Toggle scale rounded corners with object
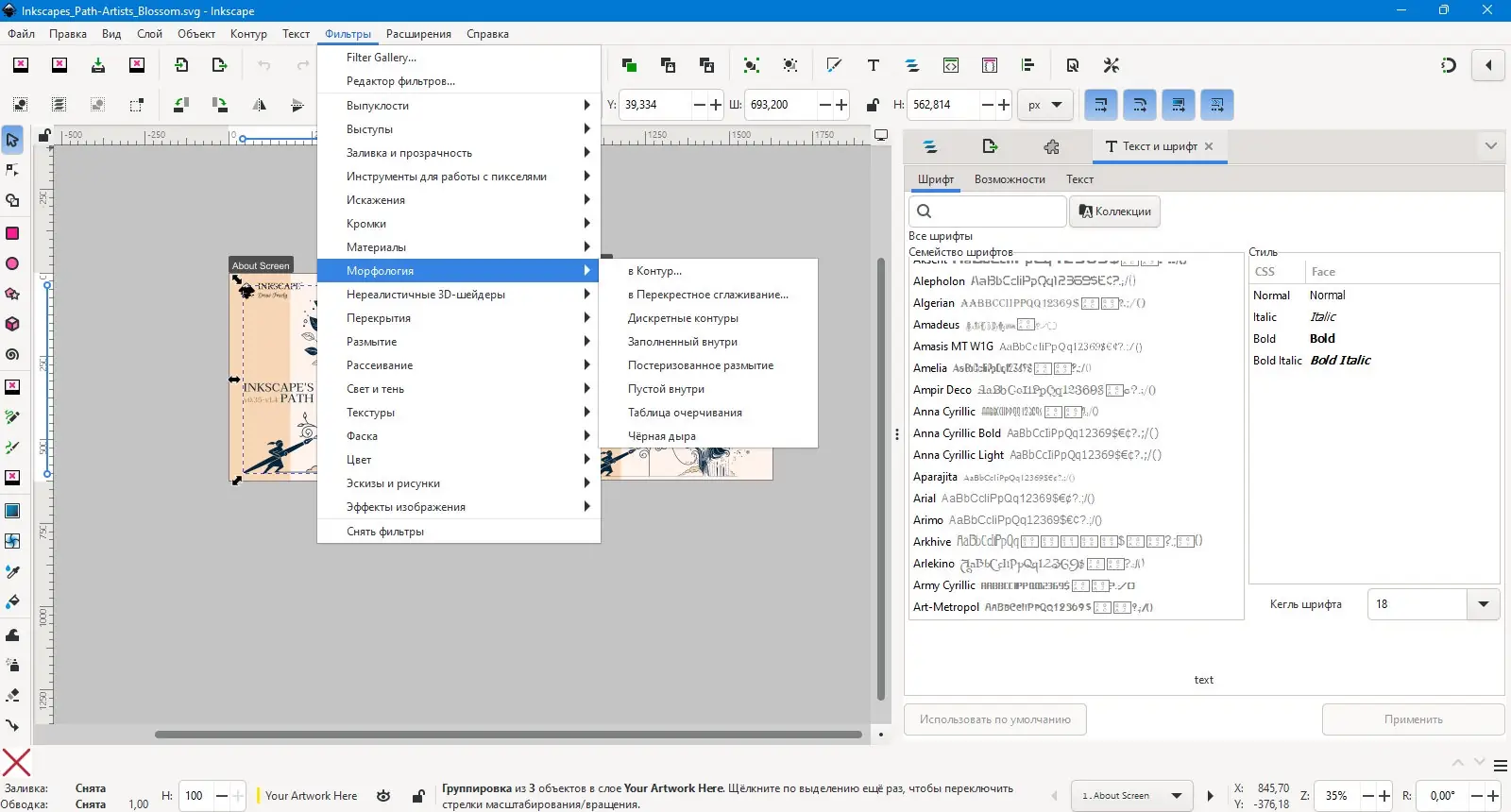1511x812 pixels. point(1140,105)
